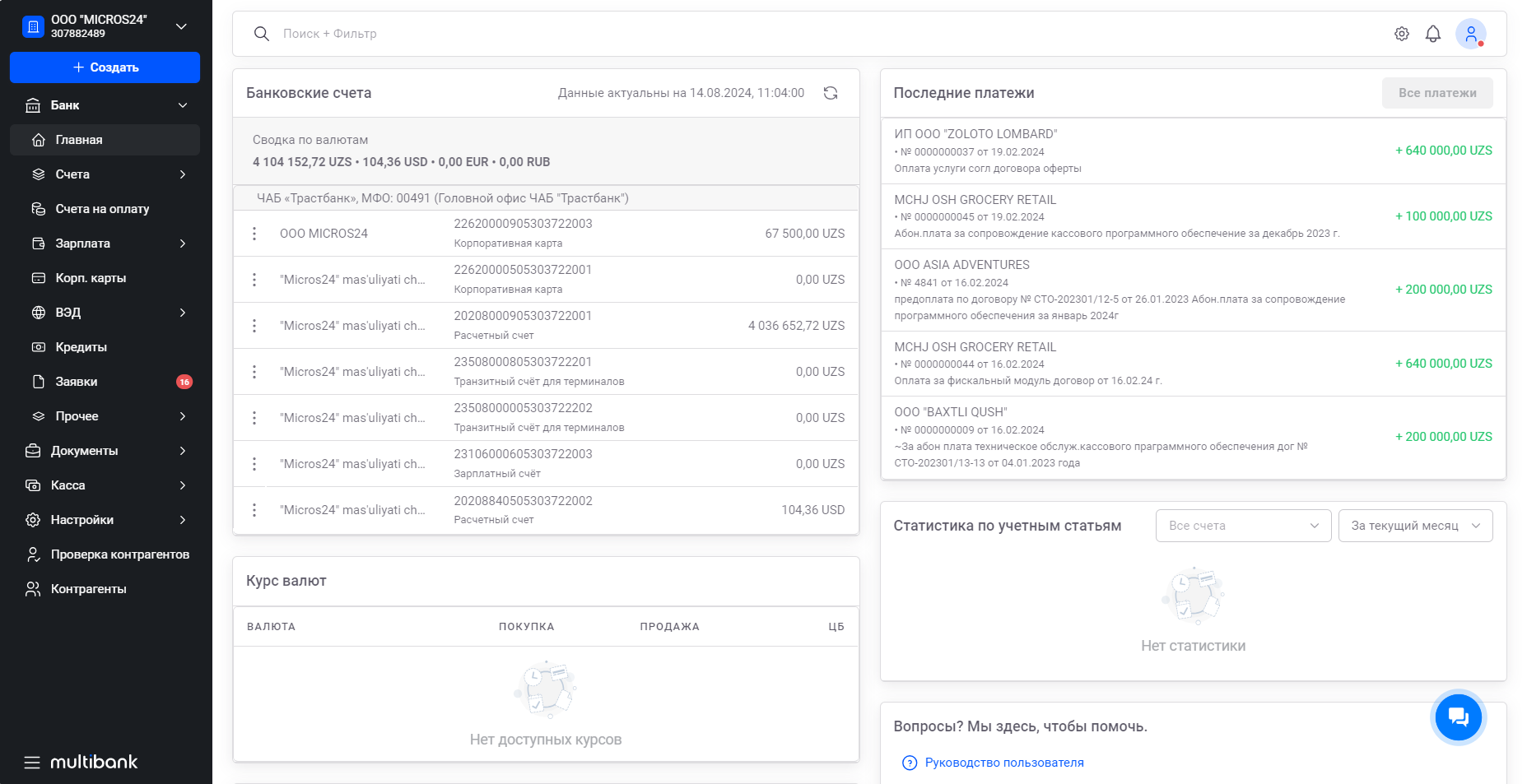Collapse sidebar using the hamburger icon
Screen dimensions: 1527x784
click(32, 762)
